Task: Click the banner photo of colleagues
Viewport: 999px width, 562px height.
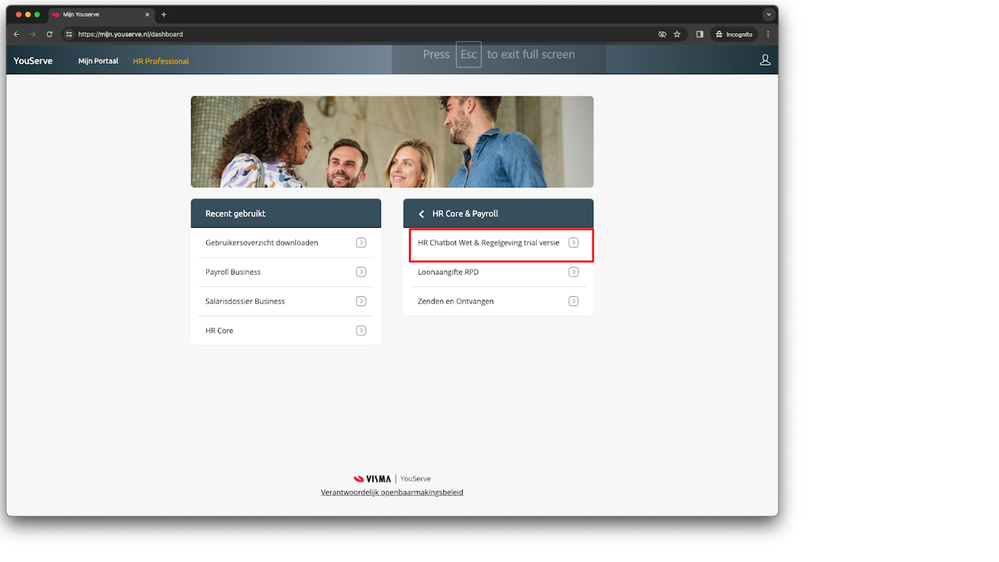Action: 392,141
